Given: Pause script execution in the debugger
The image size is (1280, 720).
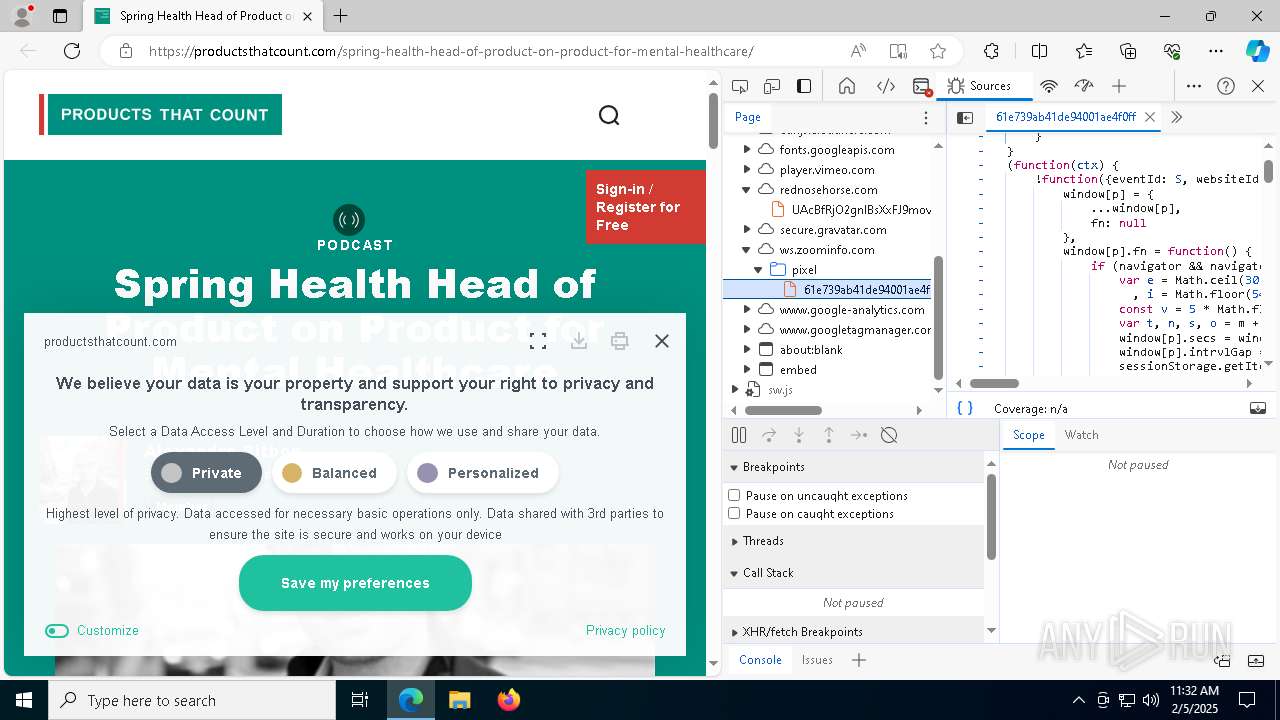Looking at the screenshot, I should pyautogui.click(x=739, y=435).
